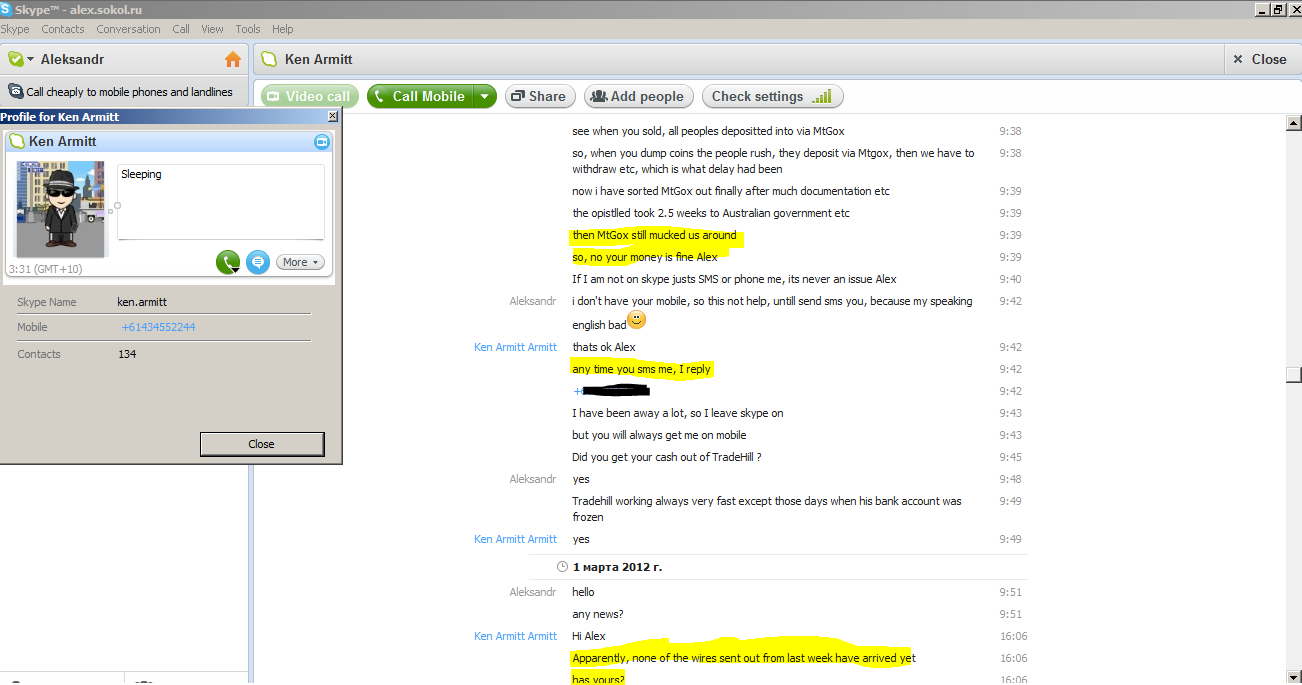Open the Conversation menu

point(128,29)
